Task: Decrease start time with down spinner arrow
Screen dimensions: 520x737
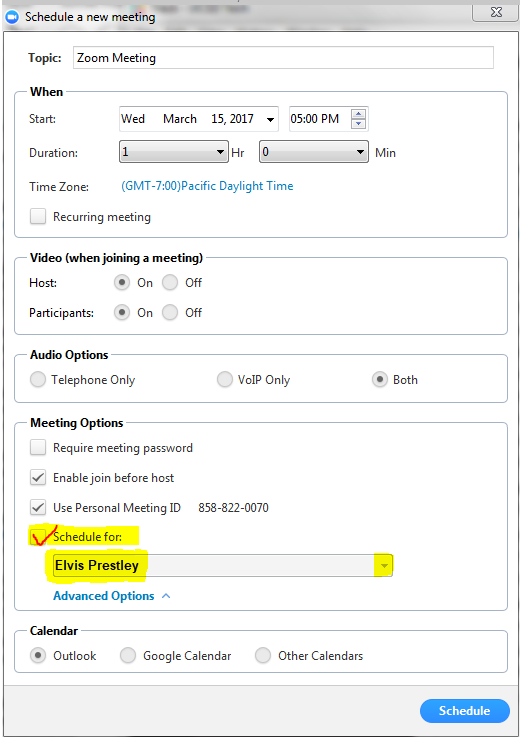Action: tap(358, 124)
